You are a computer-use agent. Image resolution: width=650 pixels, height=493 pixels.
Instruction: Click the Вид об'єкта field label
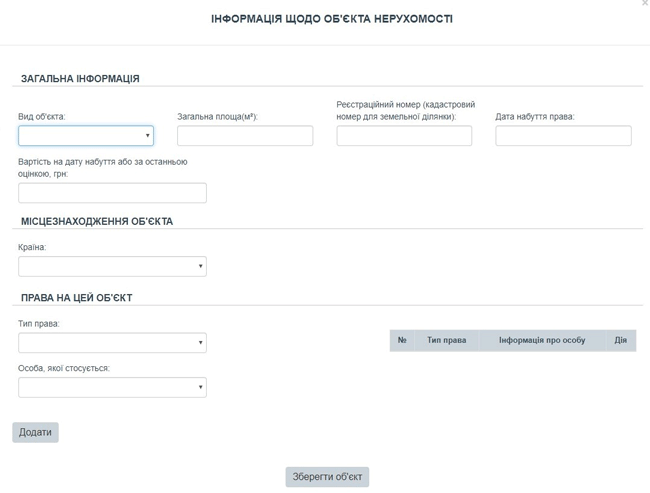[42, 117]
